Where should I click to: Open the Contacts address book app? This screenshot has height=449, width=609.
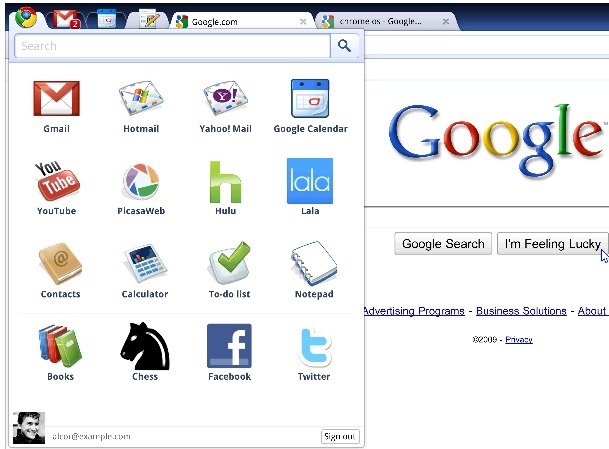tap(60, 264)
